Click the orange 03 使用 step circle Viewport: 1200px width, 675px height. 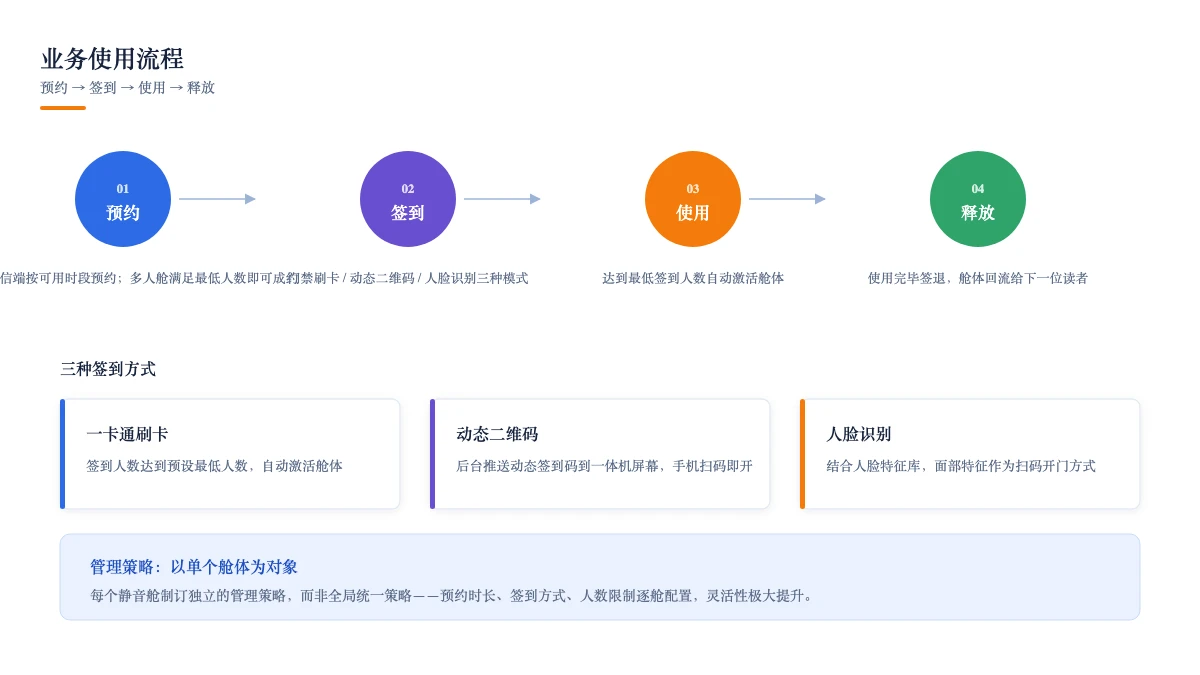pyautogui.click(x=693, y=199)
